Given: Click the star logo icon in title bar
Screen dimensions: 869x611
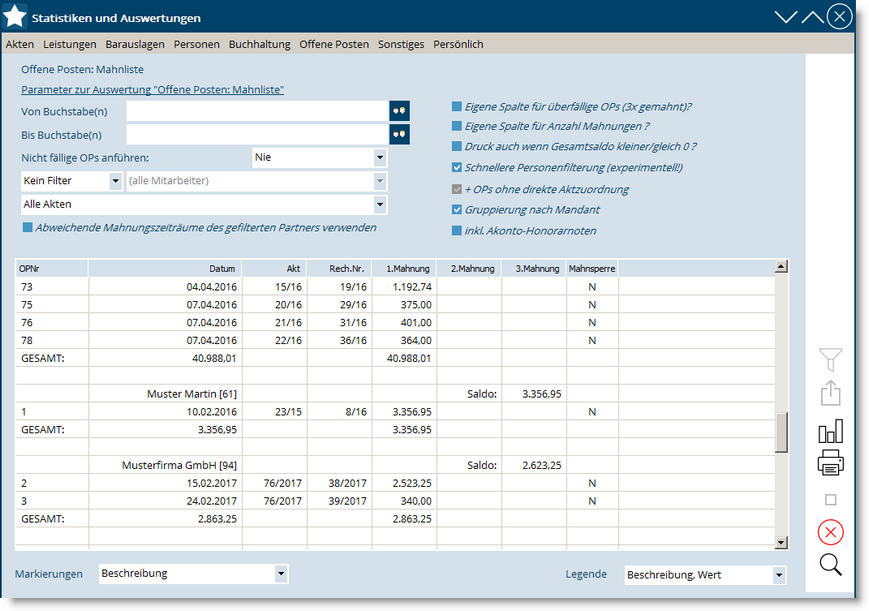Looking at the screenshot, I should point(15,17).
